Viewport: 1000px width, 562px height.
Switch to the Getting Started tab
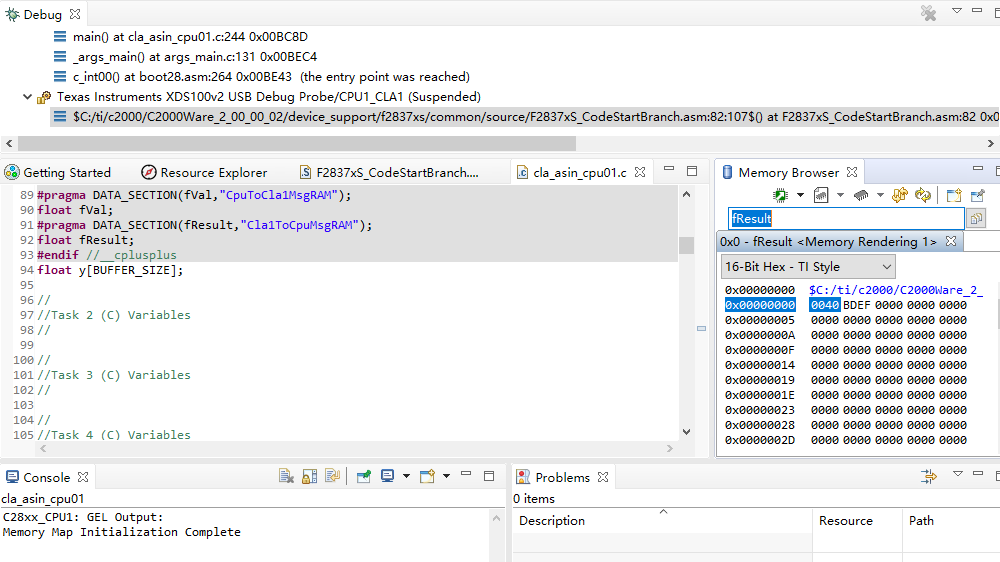pyautogui.click(x=58, y=172)
